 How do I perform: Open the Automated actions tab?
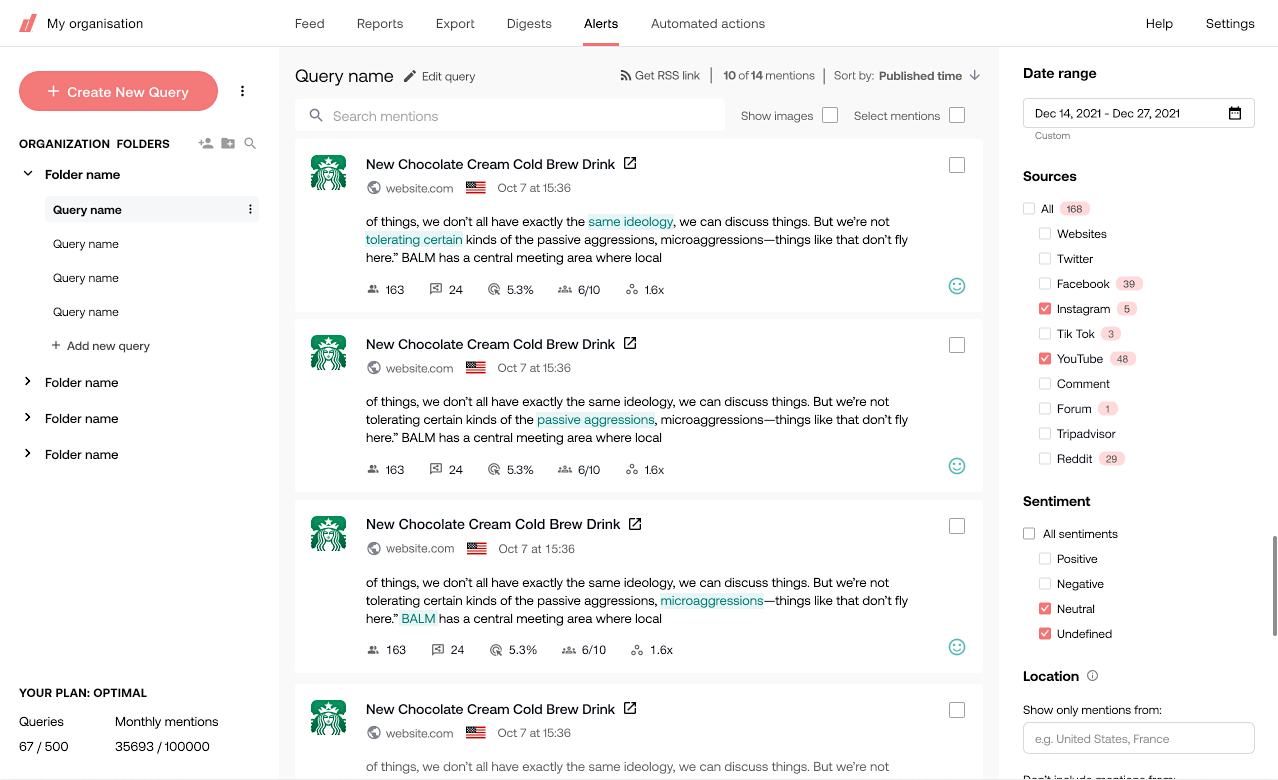707,23
